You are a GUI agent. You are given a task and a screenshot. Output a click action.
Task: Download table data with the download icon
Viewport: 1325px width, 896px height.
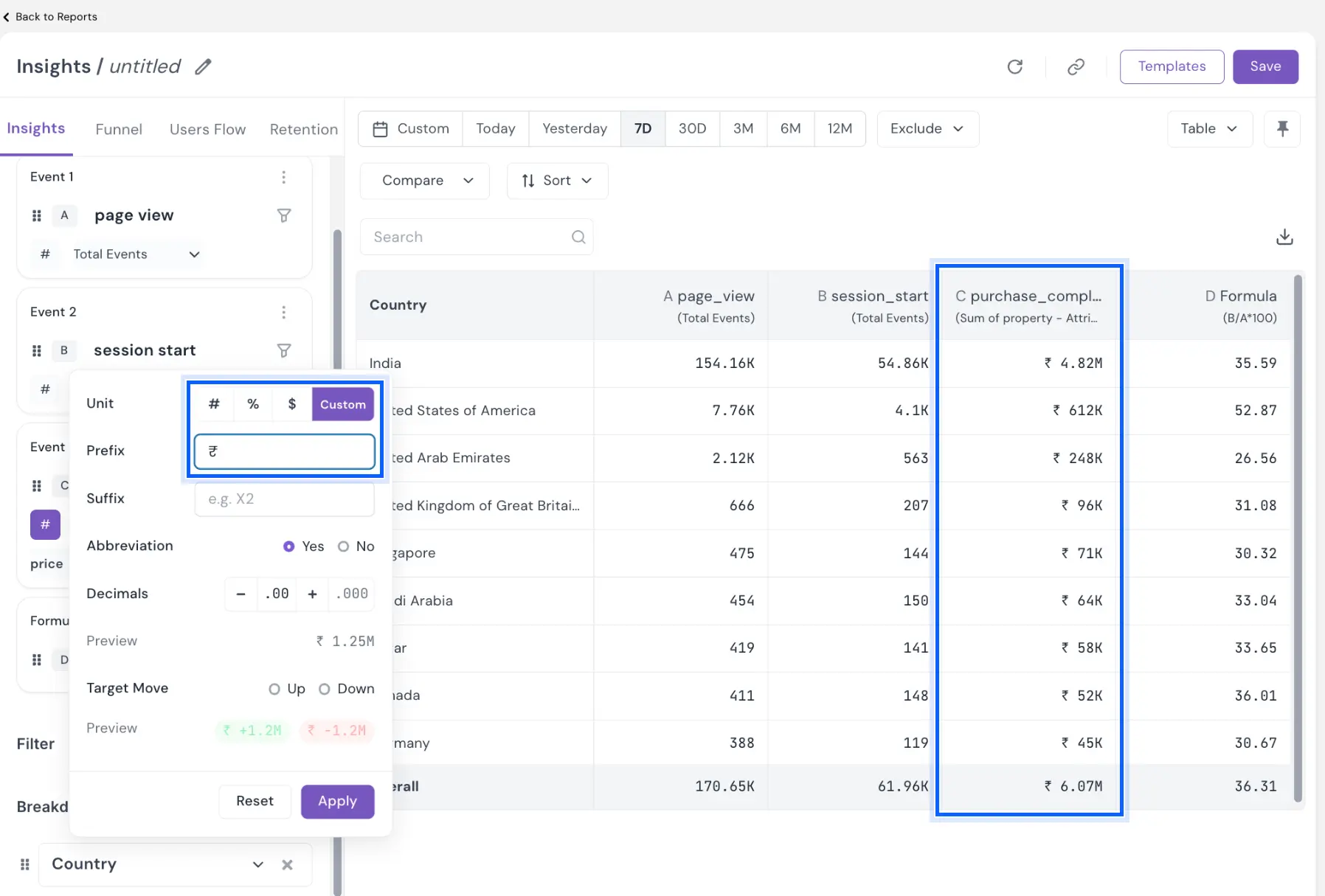coord(1284,237)
